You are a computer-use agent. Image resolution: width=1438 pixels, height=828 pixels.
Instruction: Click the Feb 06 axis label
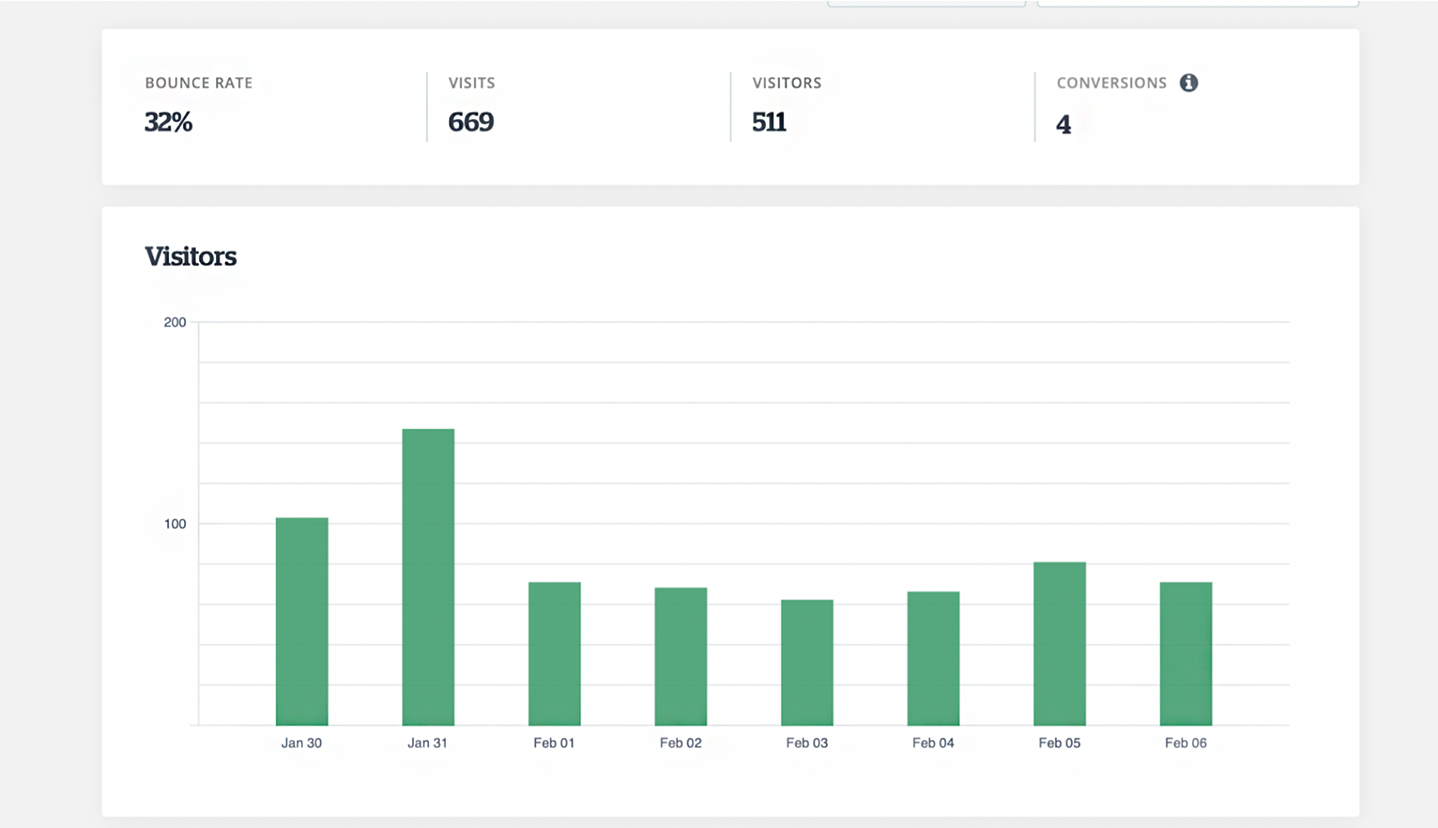pos(1186,743)
